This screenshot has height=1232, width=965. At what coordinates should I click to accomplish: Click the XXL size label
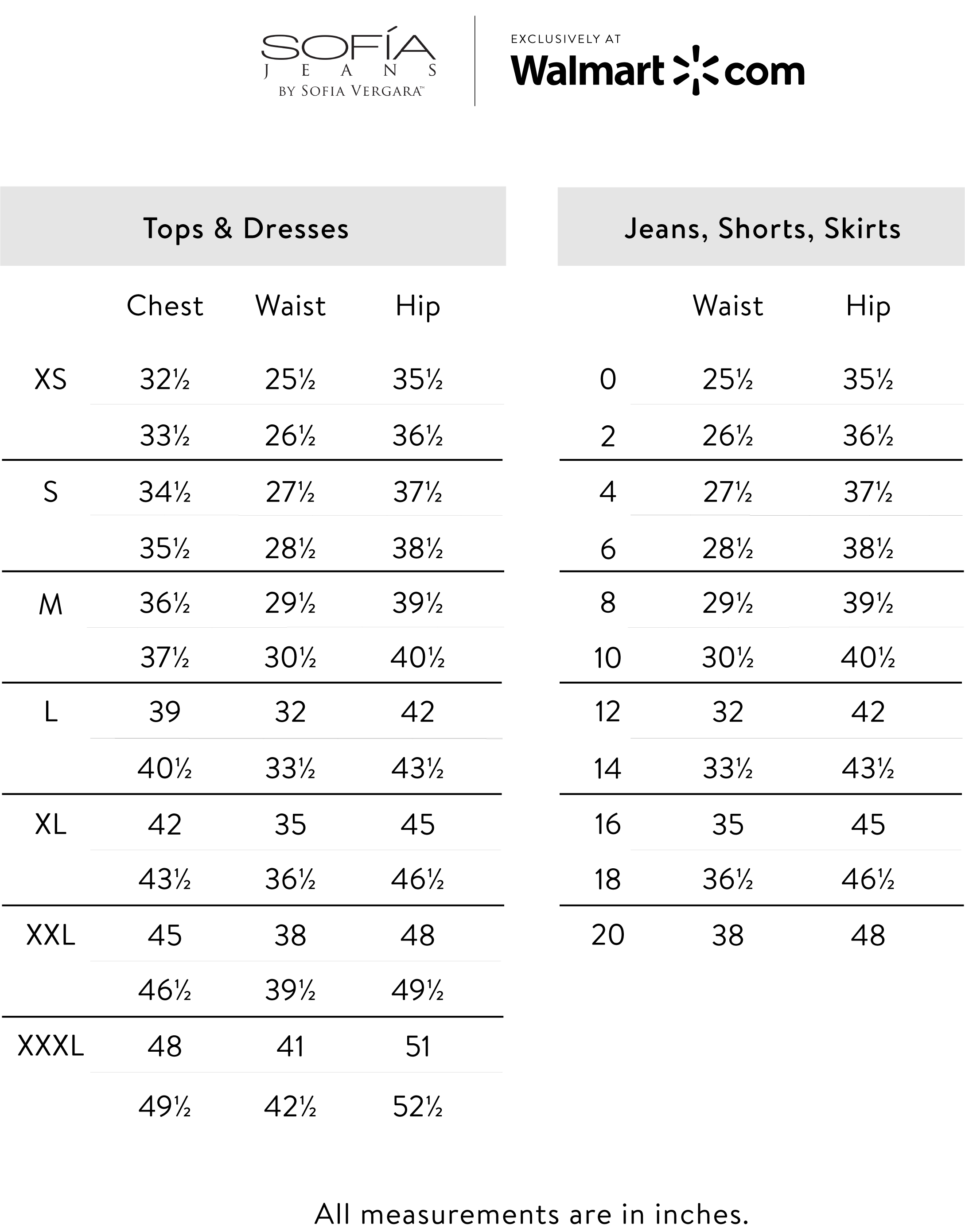click(x=50, y=936)
